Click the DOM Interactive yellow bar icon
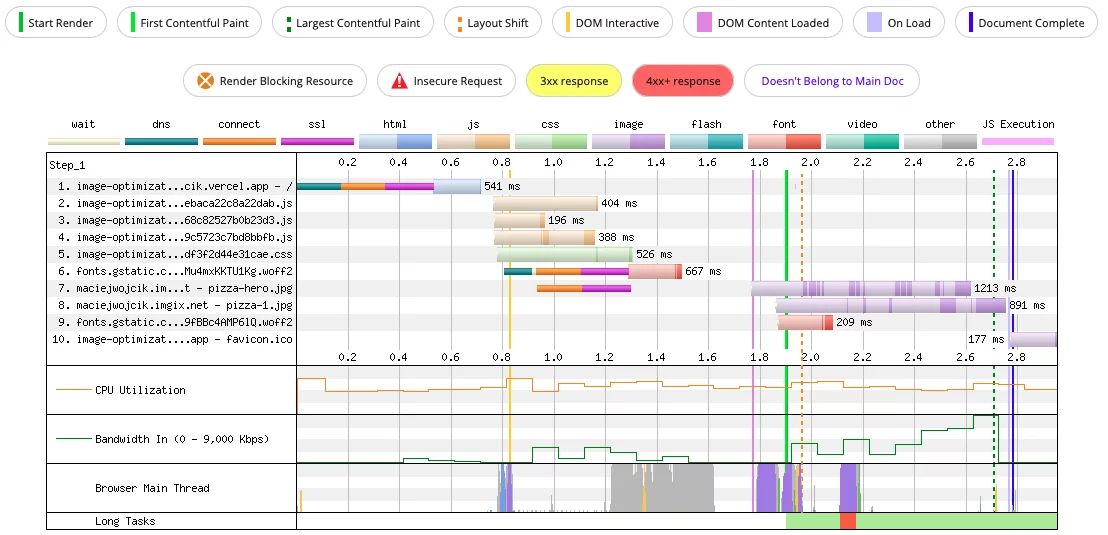This screenshot has width=1108, height=535. click(568, 23)
